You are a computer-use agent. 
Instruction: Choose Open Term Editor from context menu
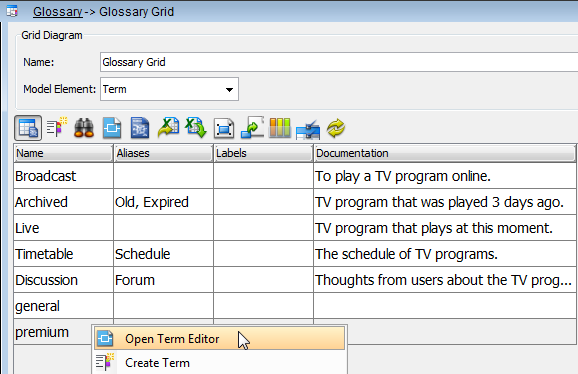pos(220,338)
